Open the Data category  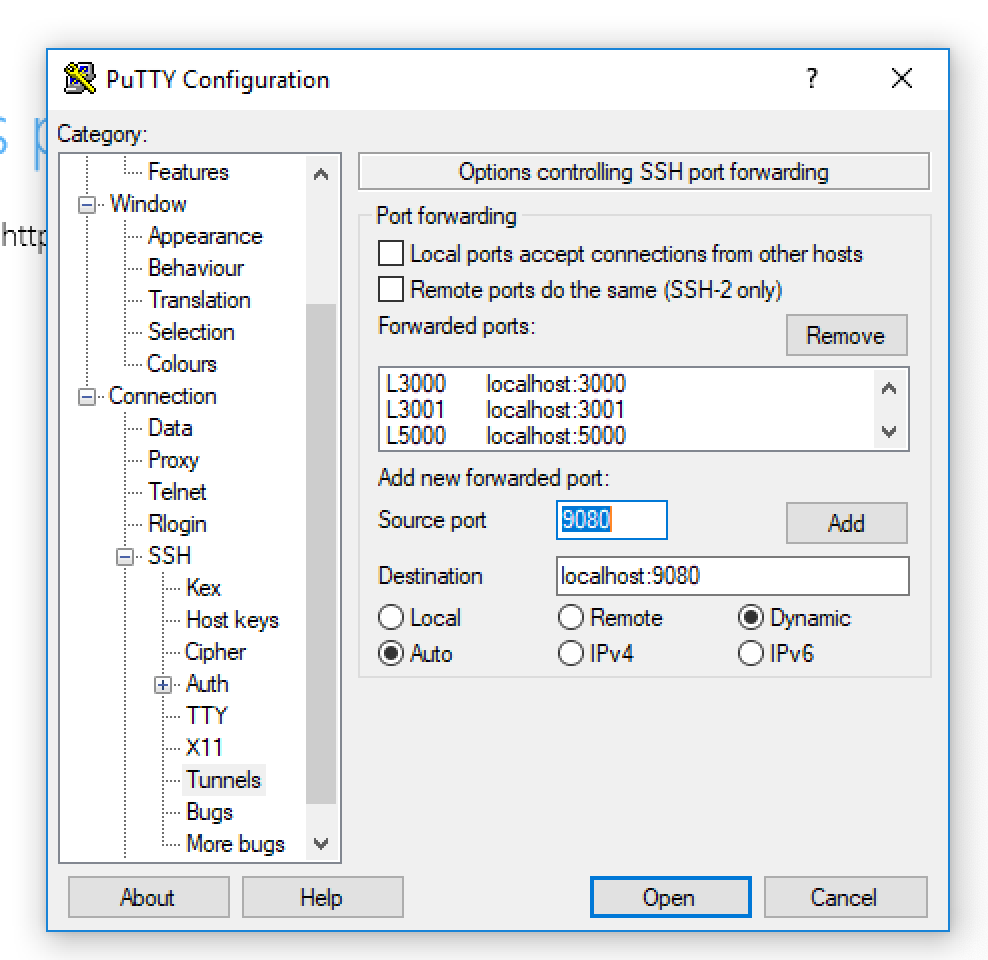(170, 428)
